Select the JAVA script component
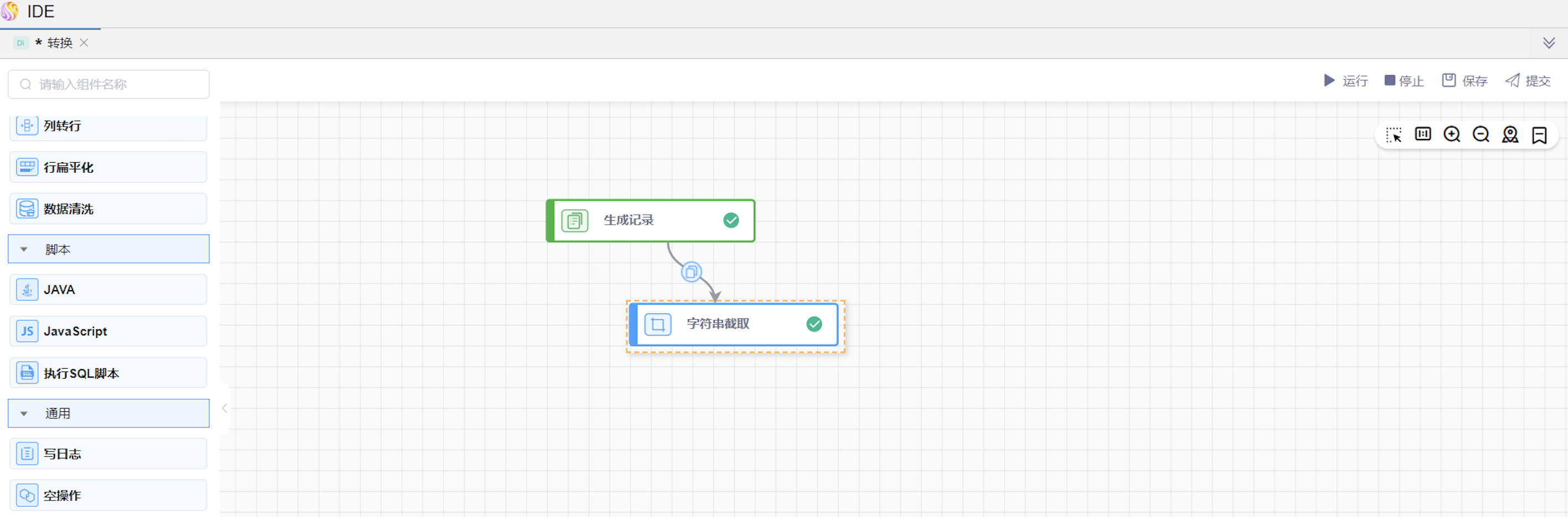The image size is (1568, 517). (x=109, y=290)
